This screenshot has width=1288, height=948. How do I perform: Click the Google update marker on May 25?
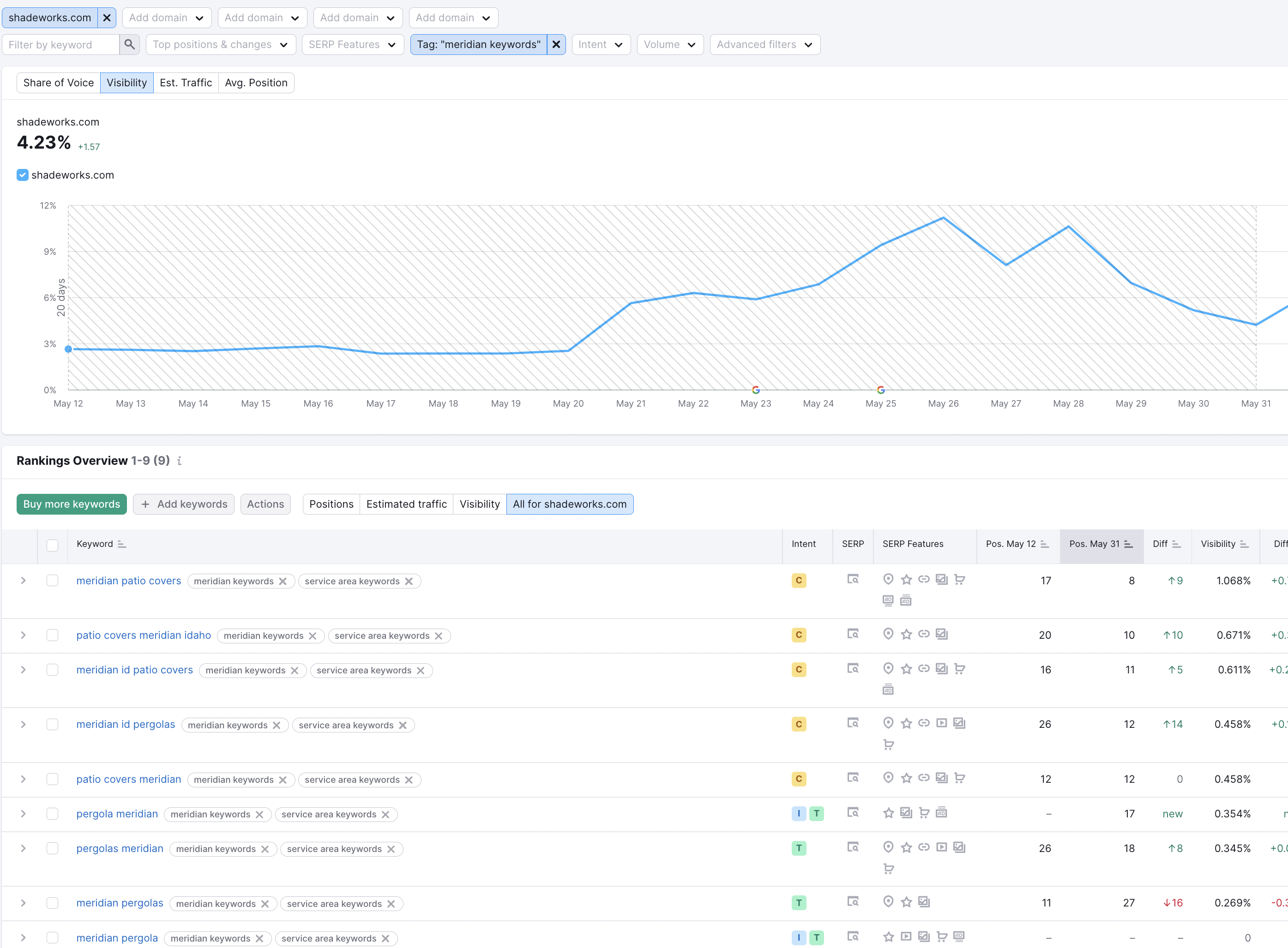click(x=881, y=390)
